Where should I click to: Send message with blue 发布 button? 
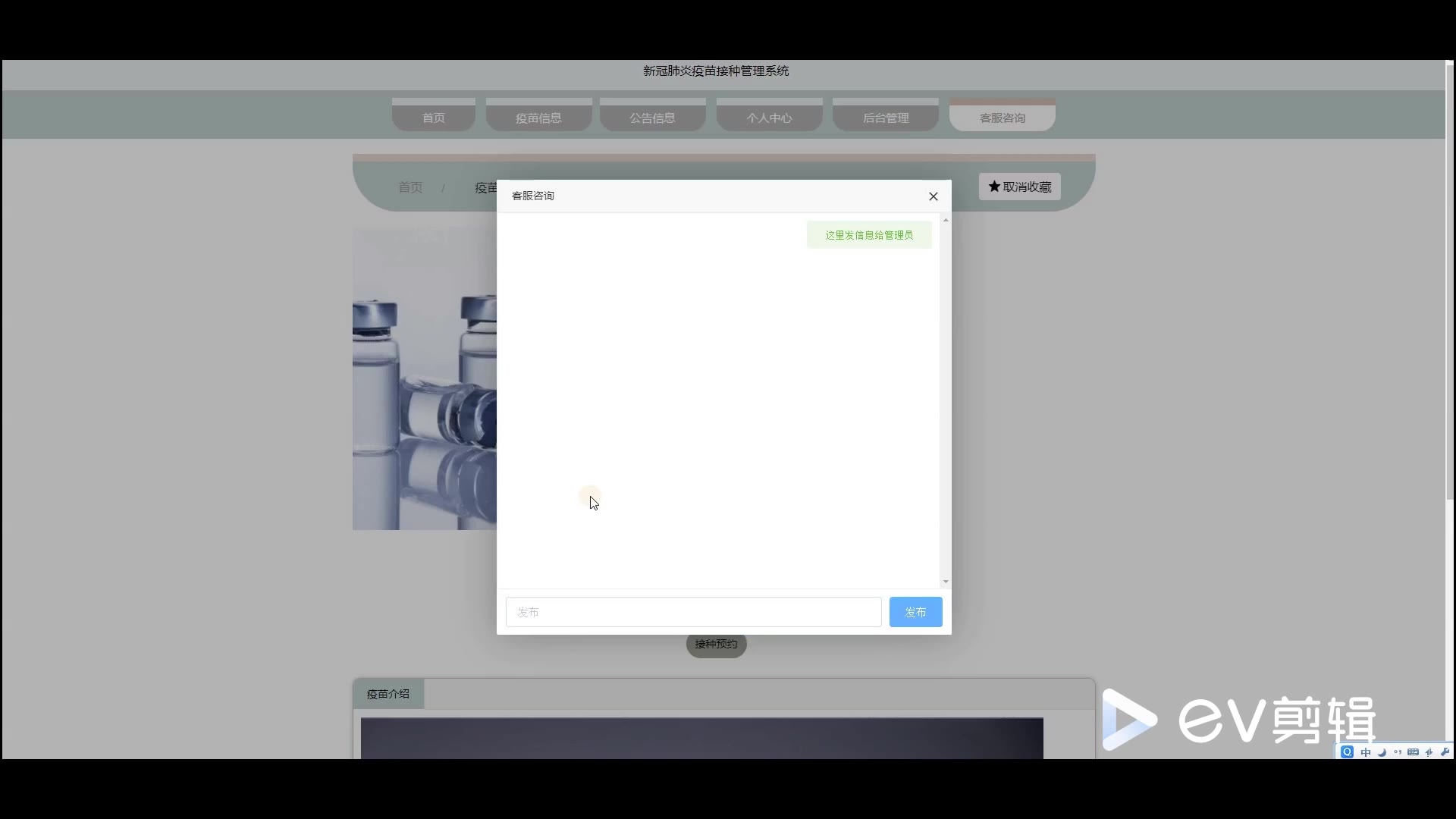click(x=915, y=612)
